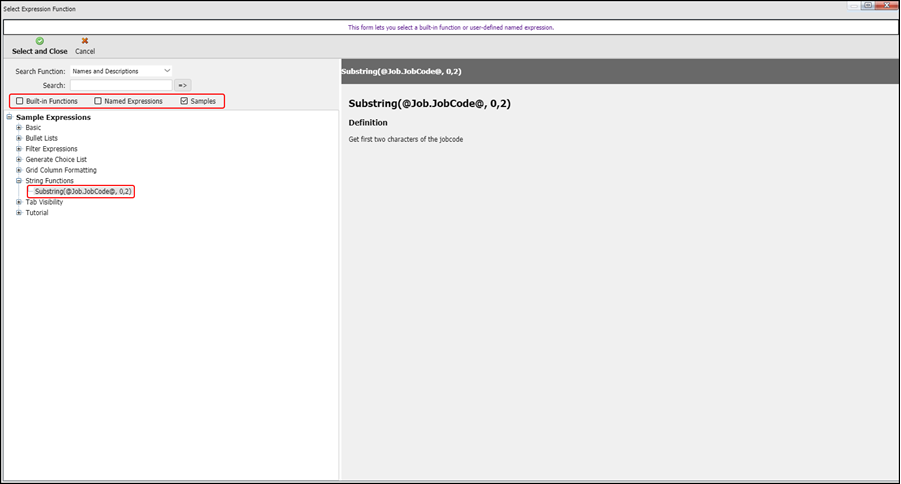Collapse the Sample Expressions root node
The width and height of the screenshot is (901, 484).
point(9,117)
